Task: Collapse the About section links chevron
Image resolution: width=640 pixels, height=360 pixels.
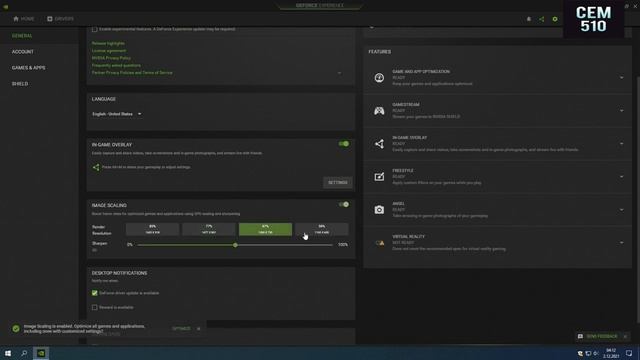Action: pyautogui.click(x=339, y=73)
